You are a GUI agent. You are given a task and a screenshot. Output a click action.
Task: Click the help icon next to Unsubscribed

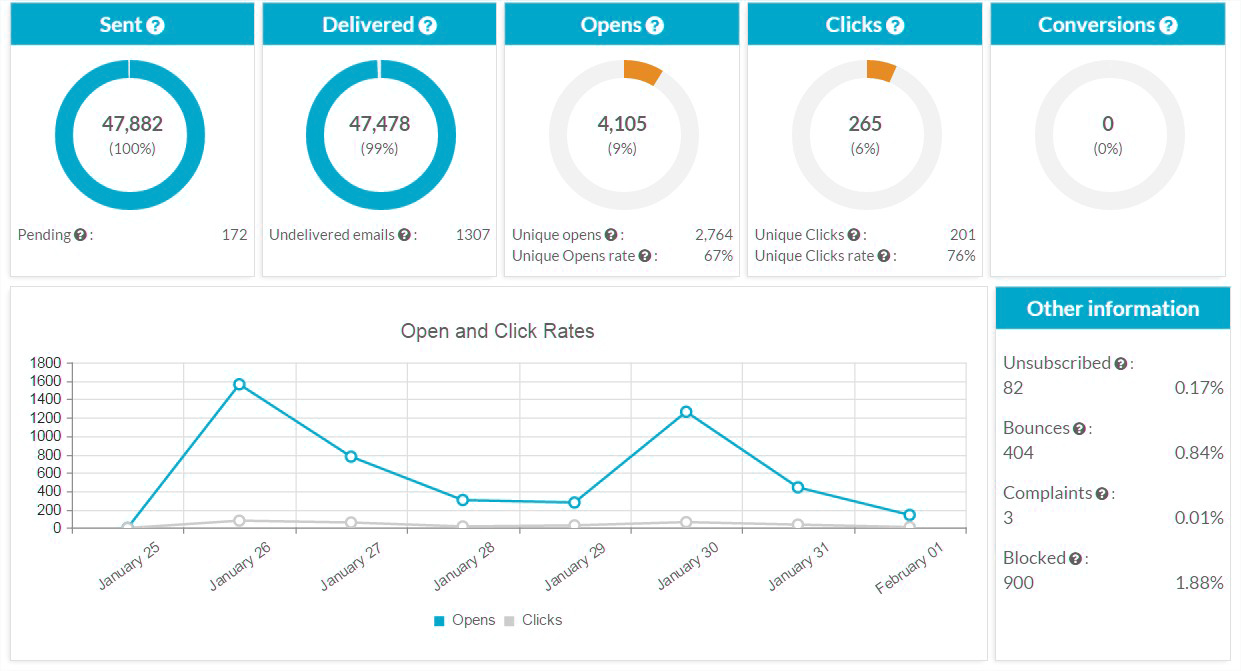1121,364
